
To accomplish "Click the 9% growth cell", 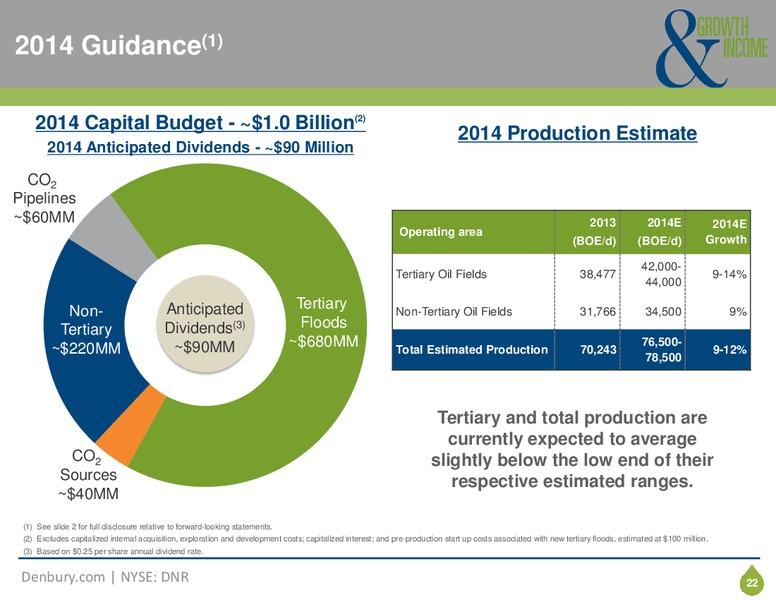I will (737, 311).
